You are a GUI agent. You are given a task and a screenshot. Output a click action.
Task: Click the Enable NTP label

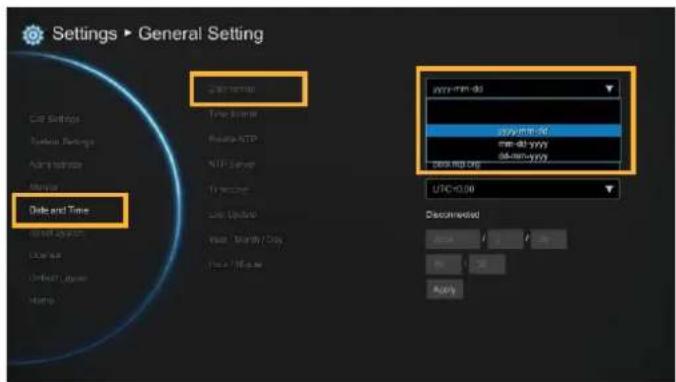(x=232, y=139)
